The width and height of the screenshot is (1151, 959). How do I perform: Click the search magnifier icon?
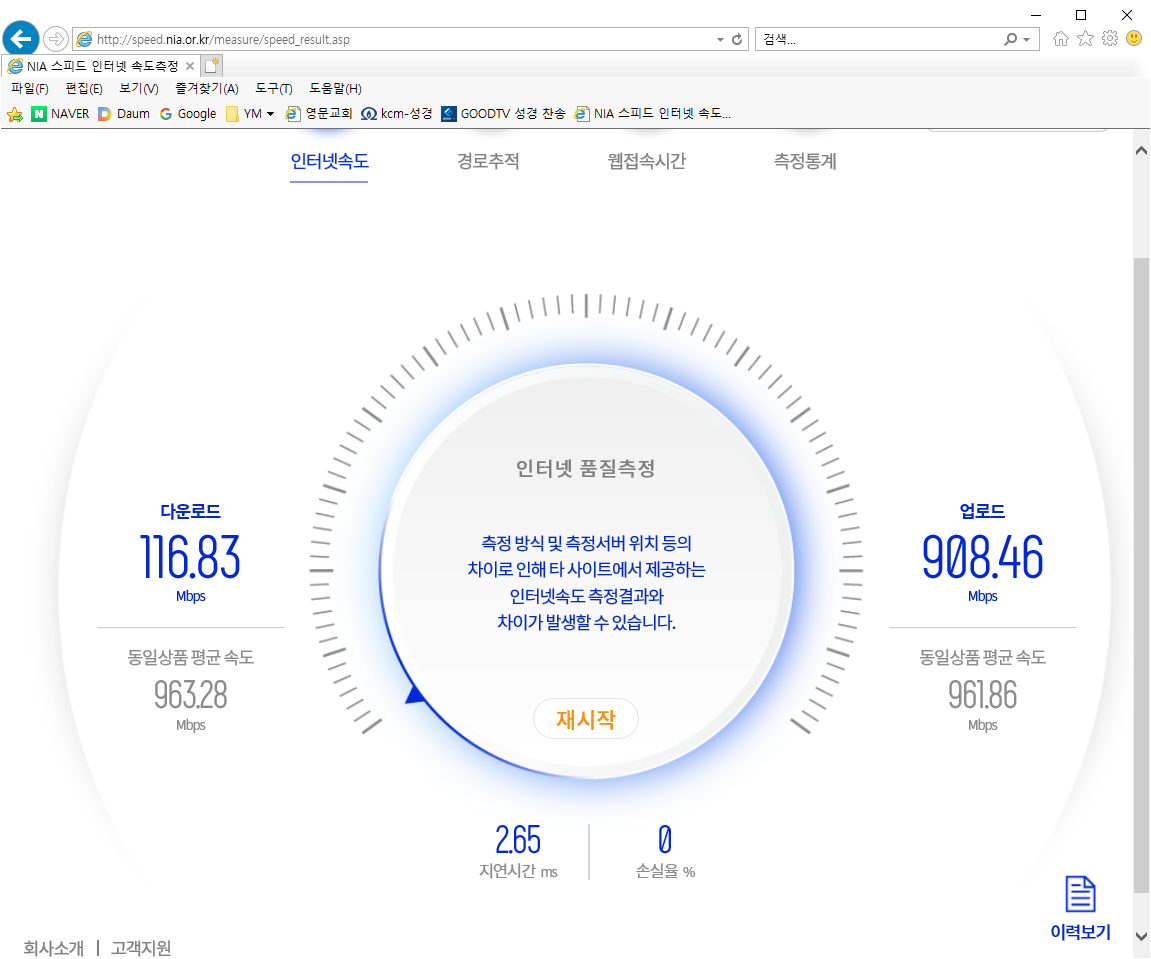1011,39
